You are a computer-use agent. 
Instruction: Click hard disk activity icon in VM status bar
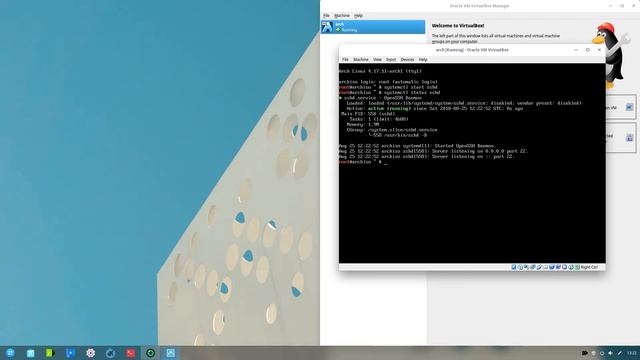[514, 267]
